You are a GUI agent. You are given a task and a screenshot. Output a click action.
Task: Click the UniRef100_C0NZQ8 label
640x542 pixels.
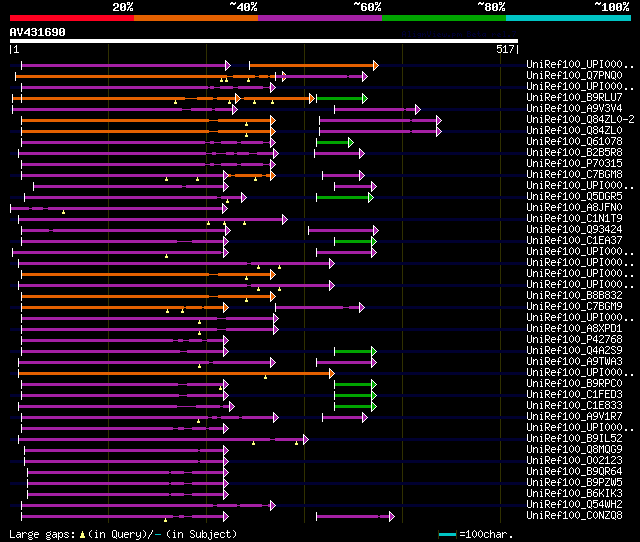[x=574, y=516]
